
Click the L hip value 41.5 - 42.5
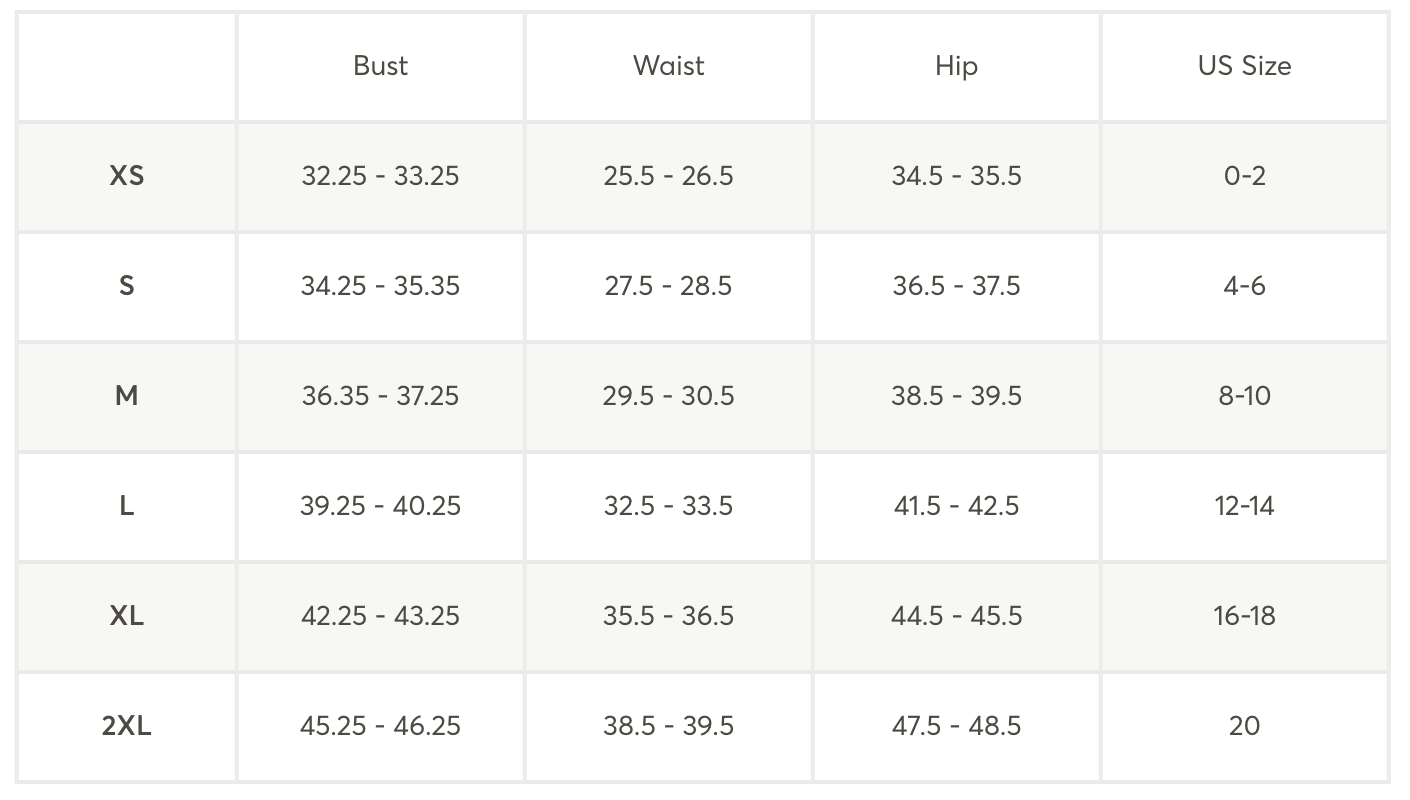coord(956,506)
